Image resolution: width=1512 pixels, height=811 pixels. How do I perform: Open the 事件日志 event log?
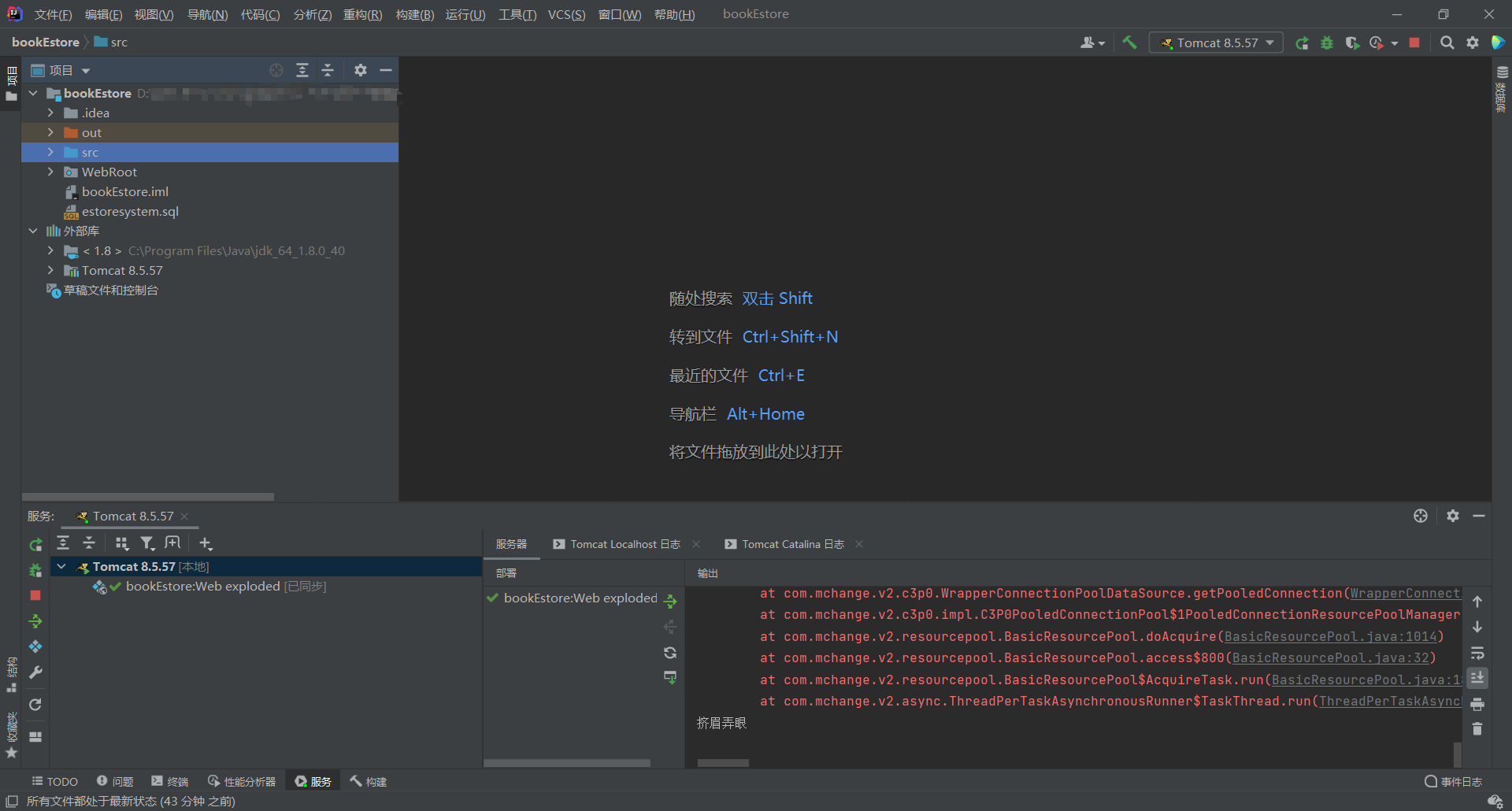pyautogui.click(x=1453, y=781)
